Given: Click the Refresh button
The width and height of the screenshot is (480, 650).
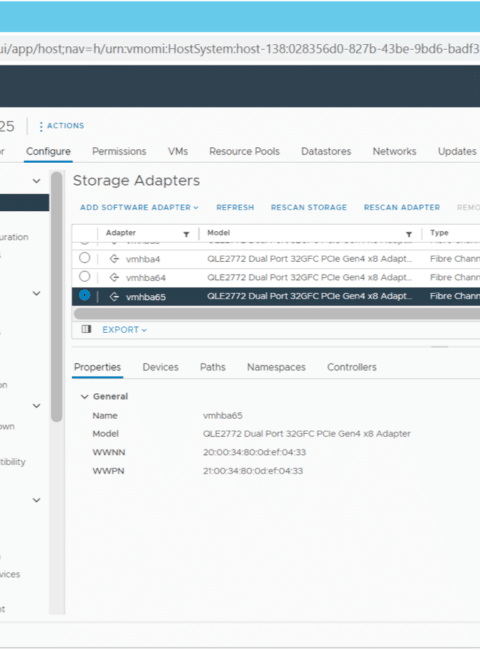Looking at the screenshot, I should coord(235,207).
